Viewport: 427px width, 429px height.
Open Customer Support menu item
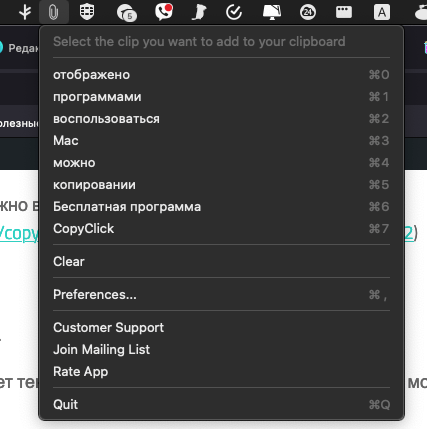[x=221, y=327]
